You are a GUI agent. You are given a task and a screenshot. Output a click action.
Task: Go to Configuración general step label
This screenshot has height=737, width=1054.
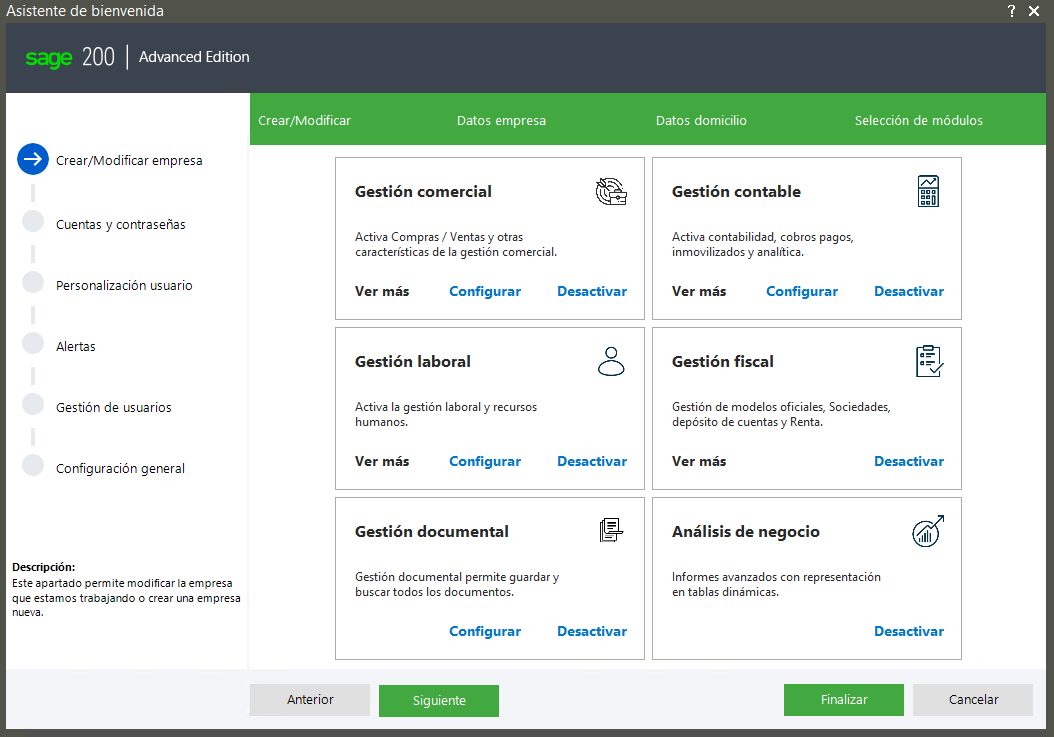[x=120, y=469]
